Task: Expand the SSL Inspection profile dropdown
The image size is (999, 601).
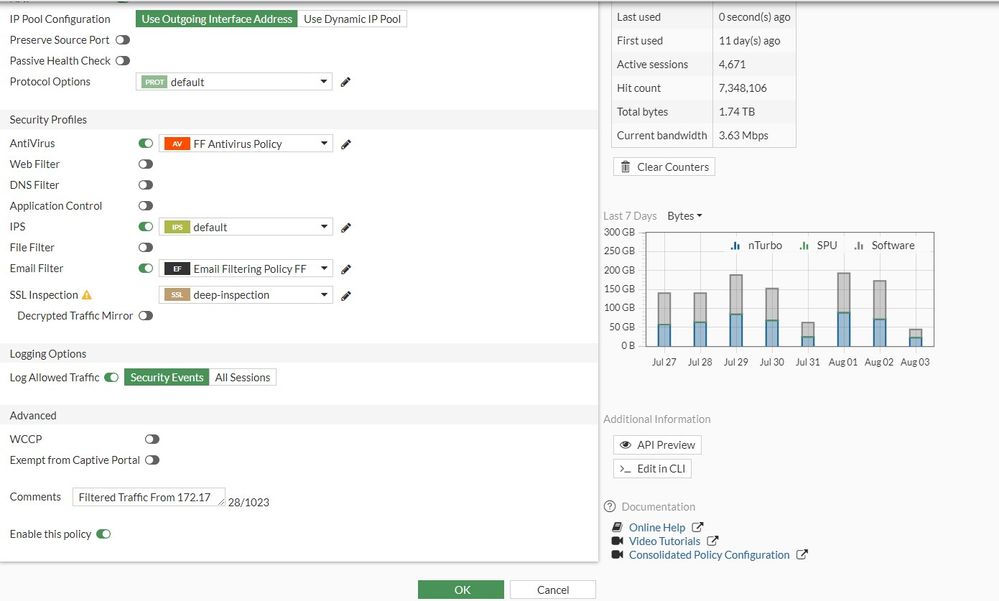Action: [x=246, y=295]
